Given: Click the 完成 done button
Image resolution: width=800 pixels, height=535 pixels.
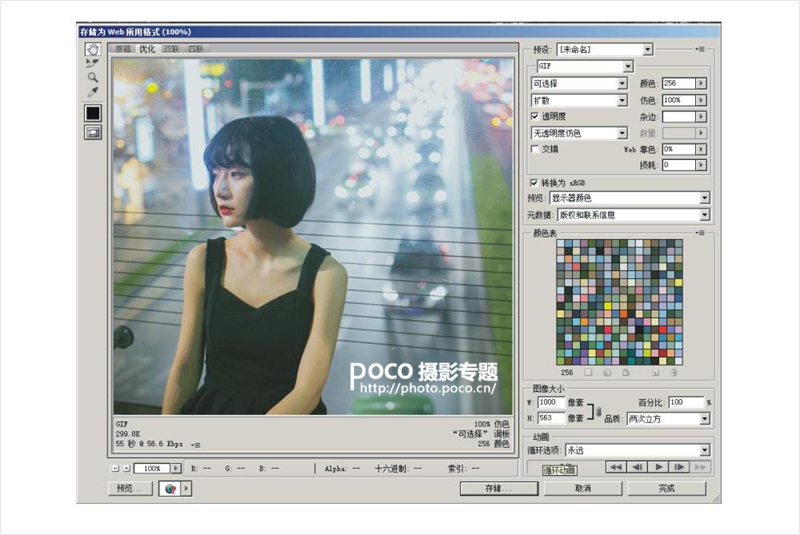Looking at the screenshot, I should click(667, 488).
